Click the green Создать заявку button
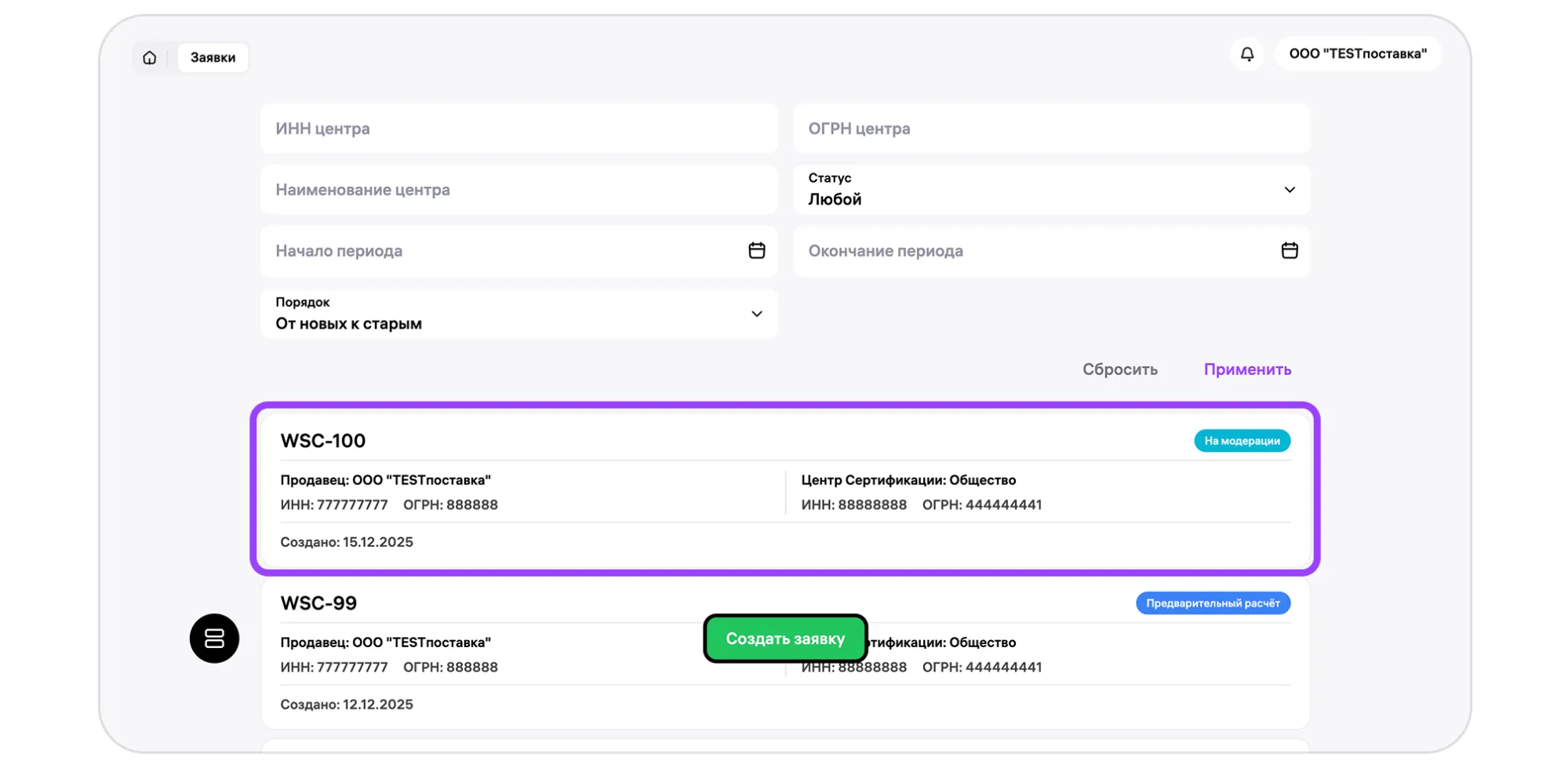This screenshot has height=768, width=1568. click(784, 639)
